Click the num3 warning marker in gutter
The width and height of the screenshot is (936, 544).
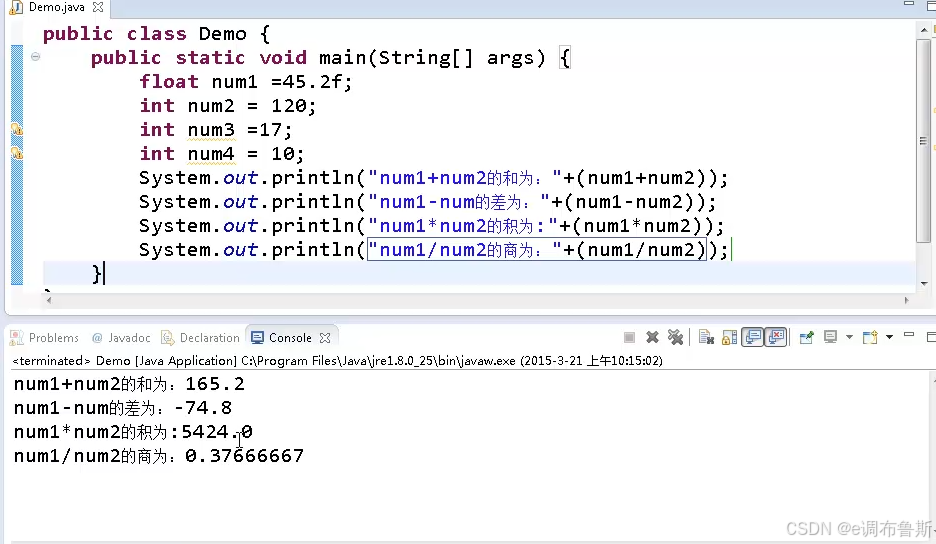17,129
